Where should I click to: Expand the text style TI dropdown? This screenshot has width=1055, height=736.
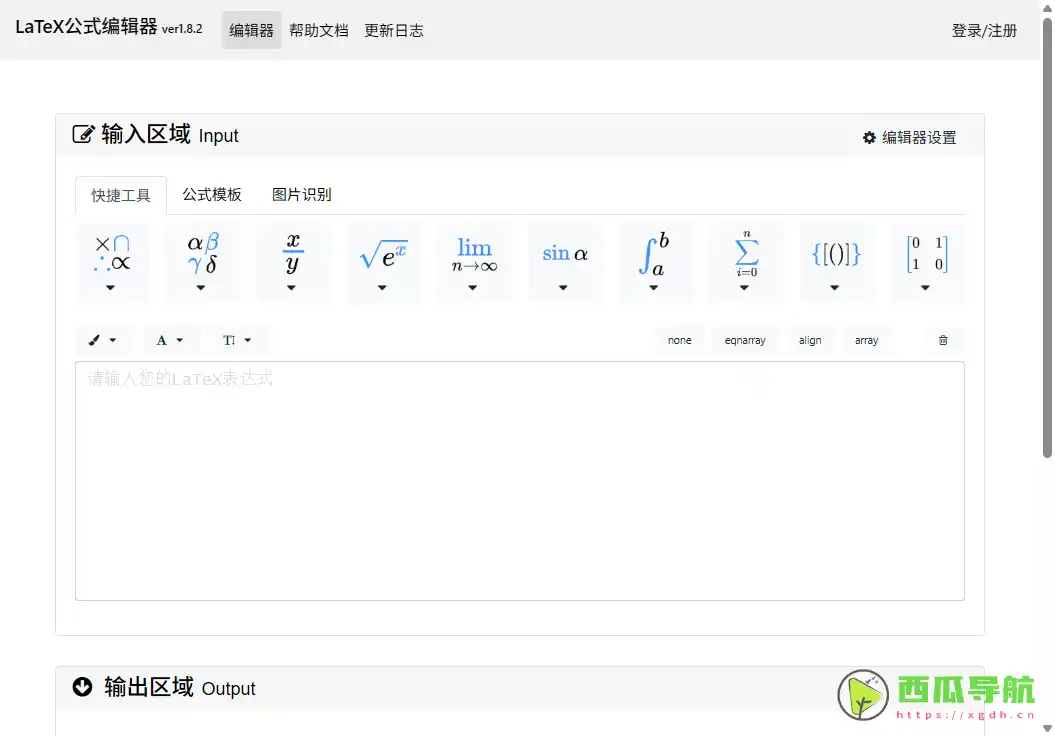[238, 340]
